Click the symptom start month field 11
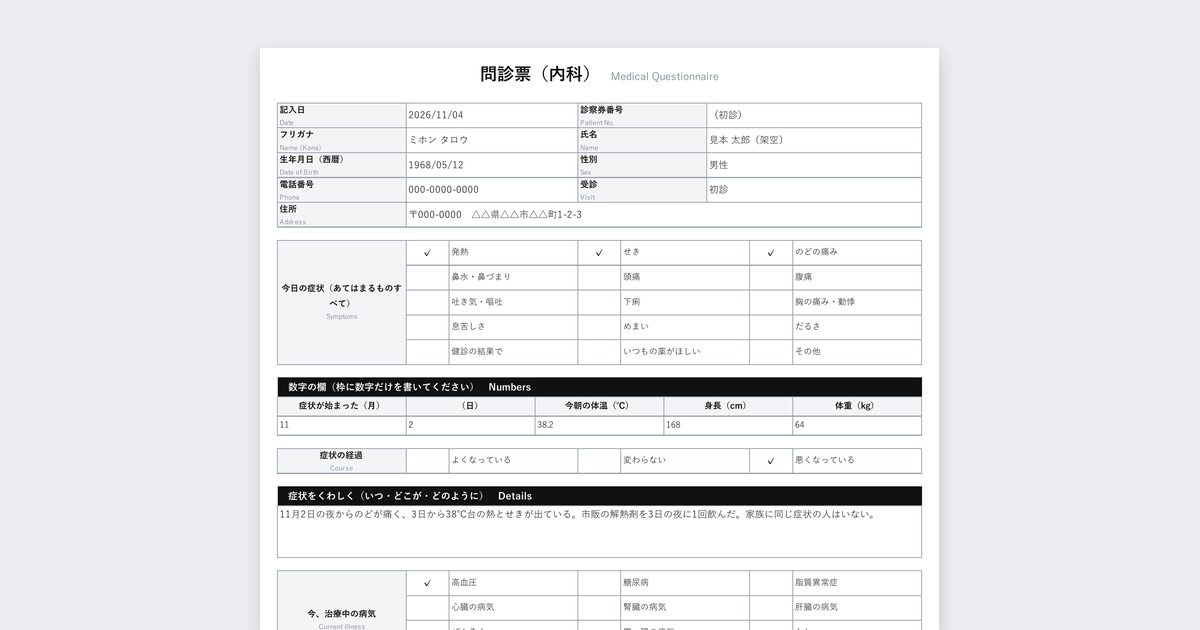 (342, 426)
